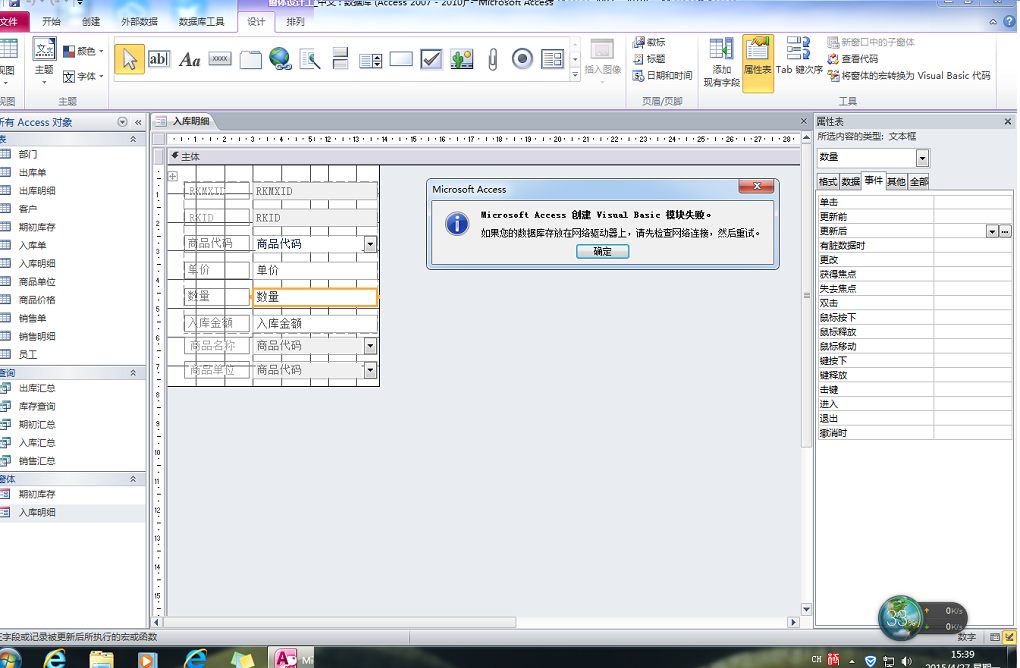Open the 部门 table in navigation pane

pyautogui.click(x=28, y=154)
